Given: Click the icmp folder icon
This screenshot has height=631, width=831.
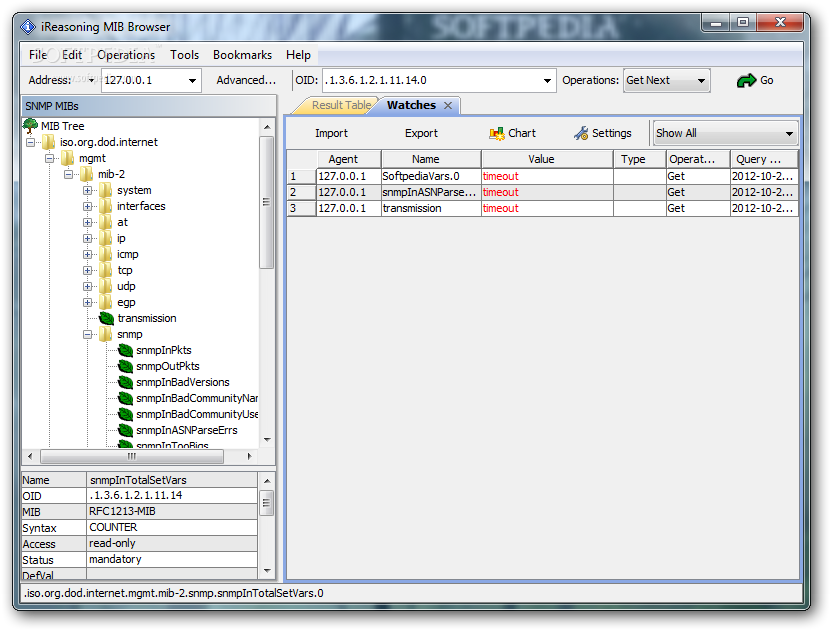Looking at the screenshot, I should (x=106, y=254).
